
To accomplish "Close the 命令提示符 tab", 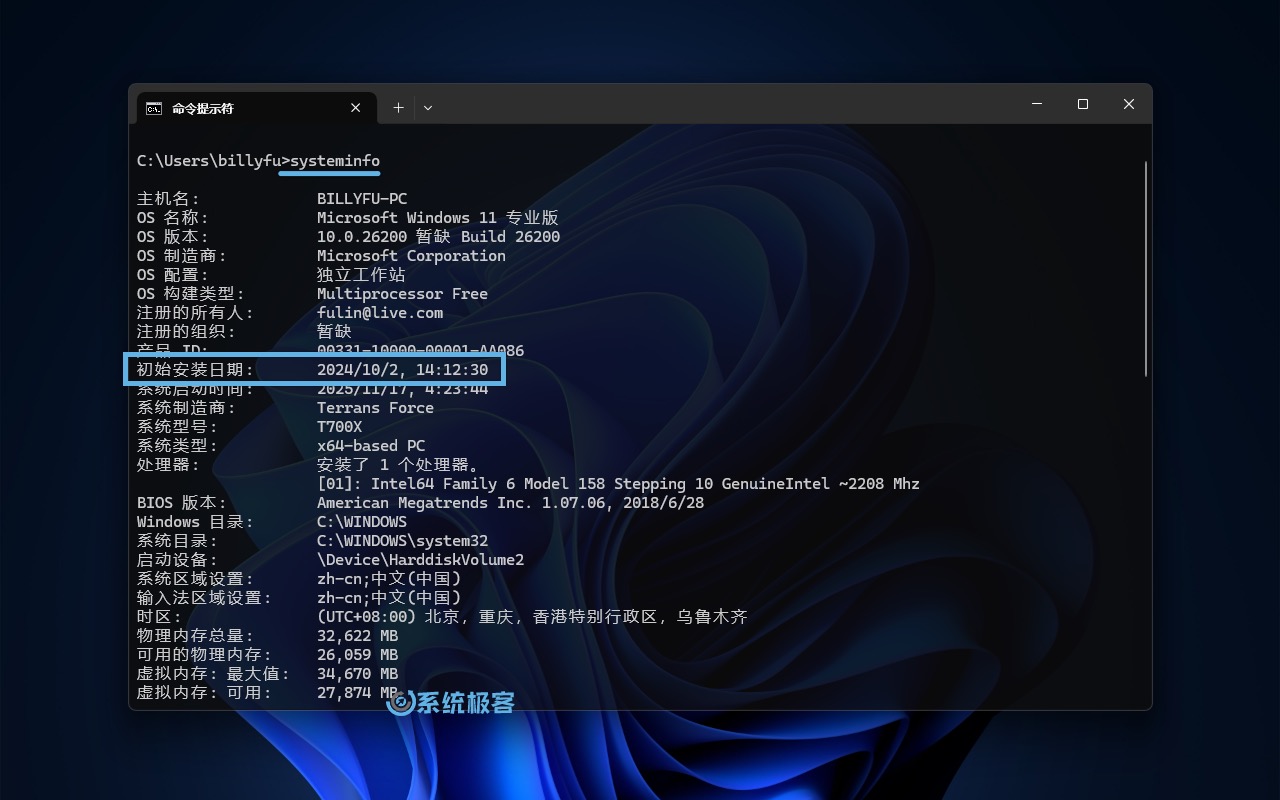I will click(x=355, y=107).
